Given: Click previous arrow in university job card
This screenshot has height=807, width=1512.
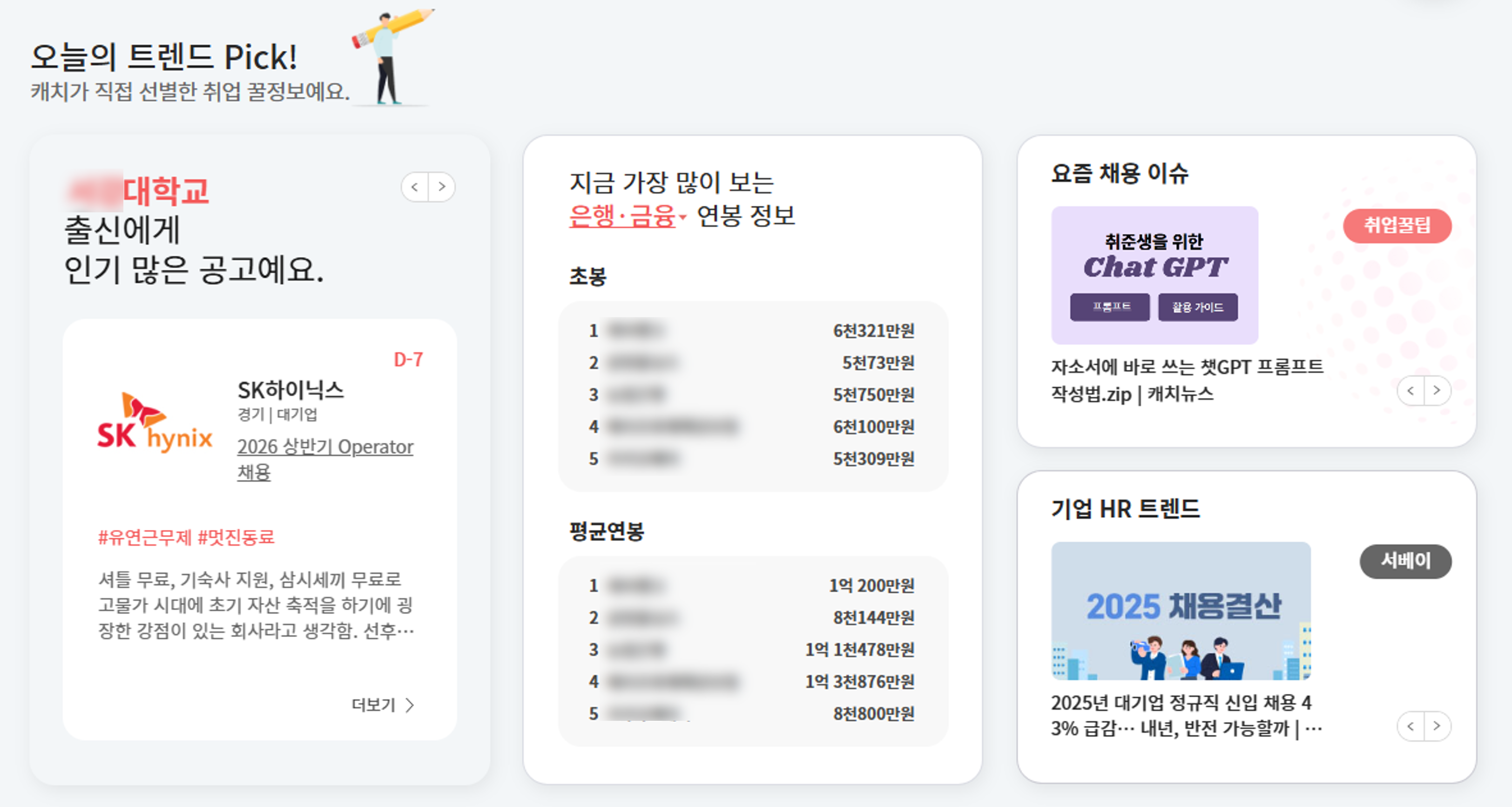Looking at the screenshot, I should pos(415,187).
